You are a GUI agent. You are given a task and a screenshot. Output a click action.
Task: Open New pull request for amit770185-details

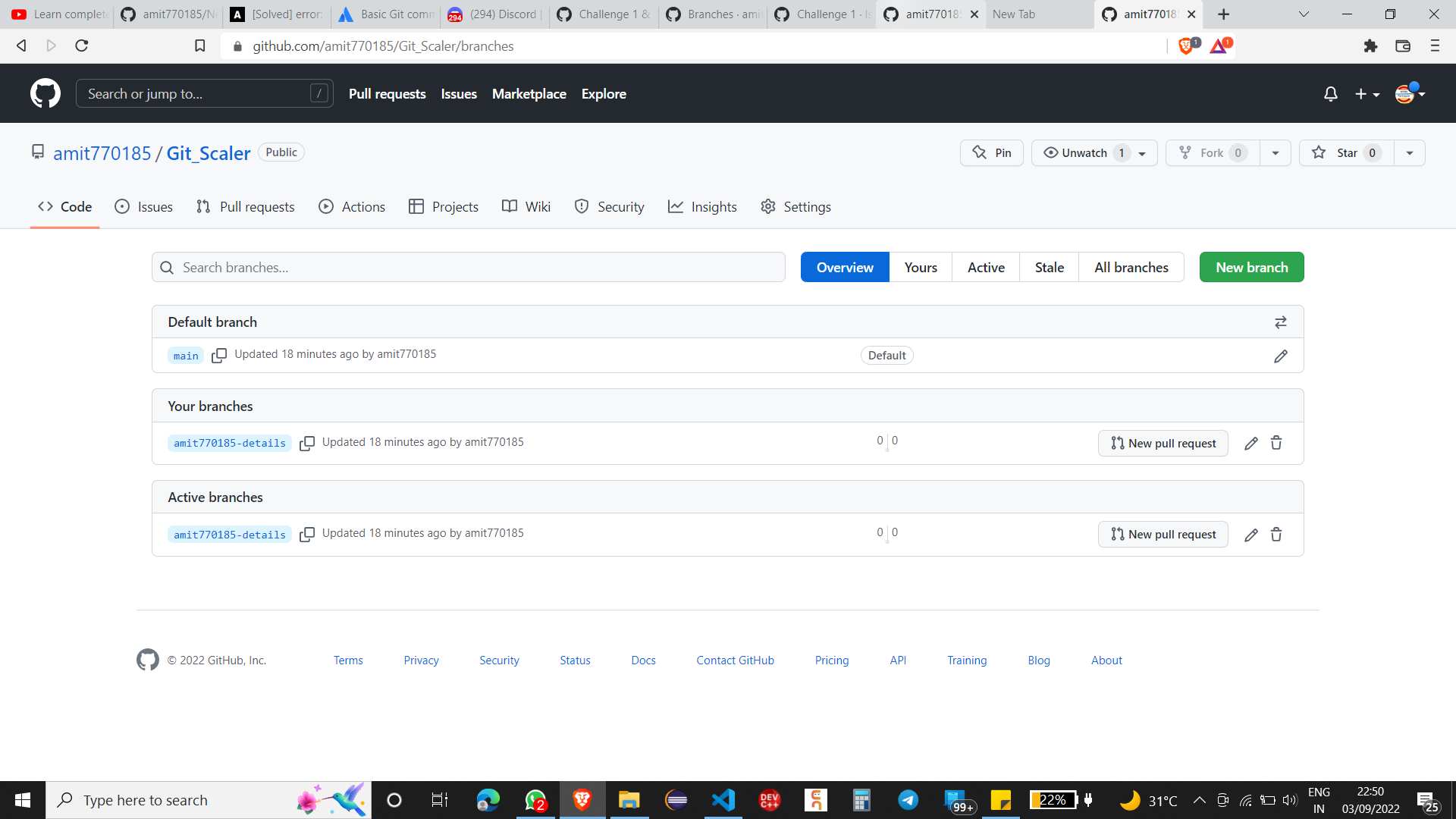click(1163, 443)
